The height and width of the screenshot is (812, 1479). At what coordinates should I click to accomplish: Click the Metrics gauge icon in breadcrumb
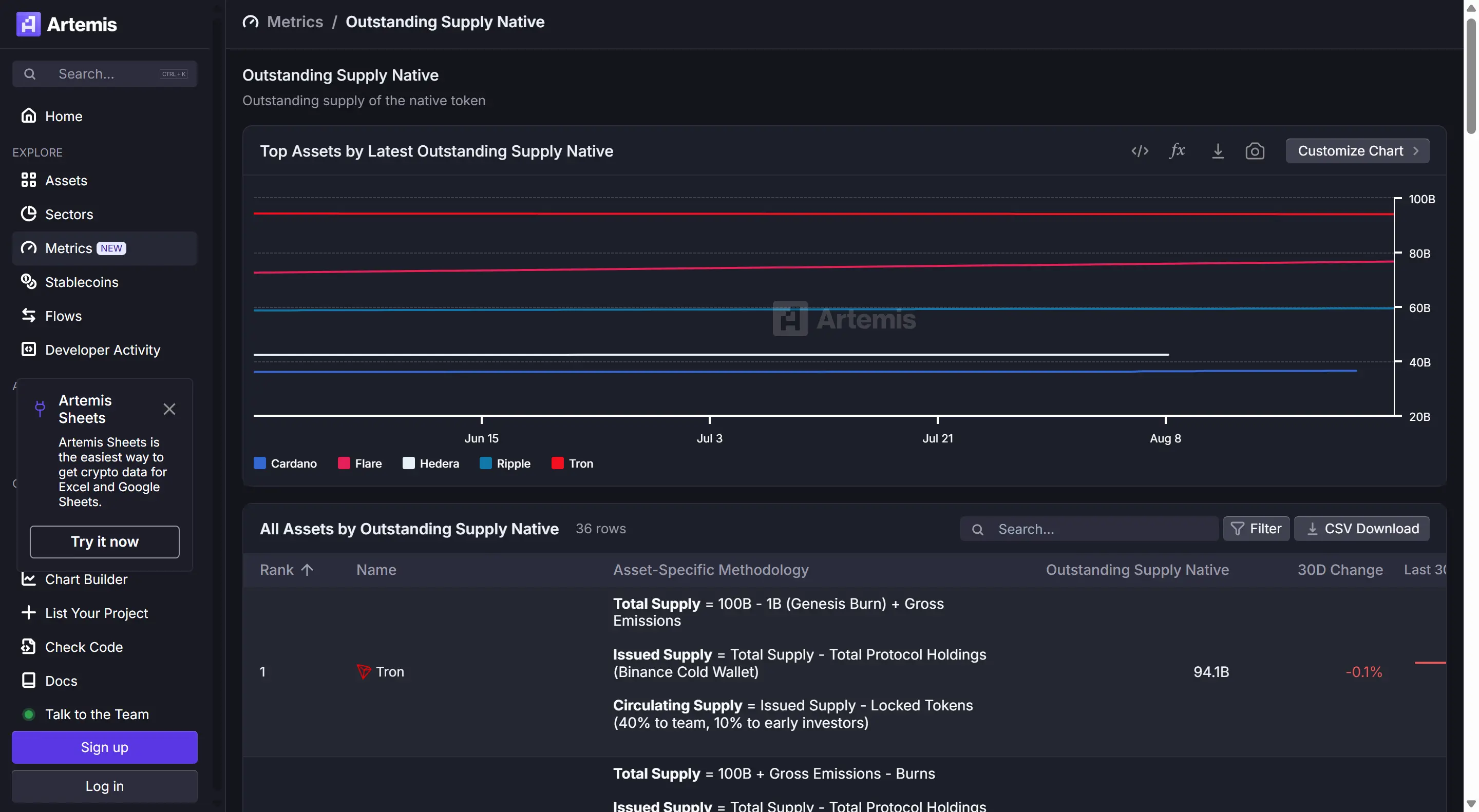coord(250,22)
